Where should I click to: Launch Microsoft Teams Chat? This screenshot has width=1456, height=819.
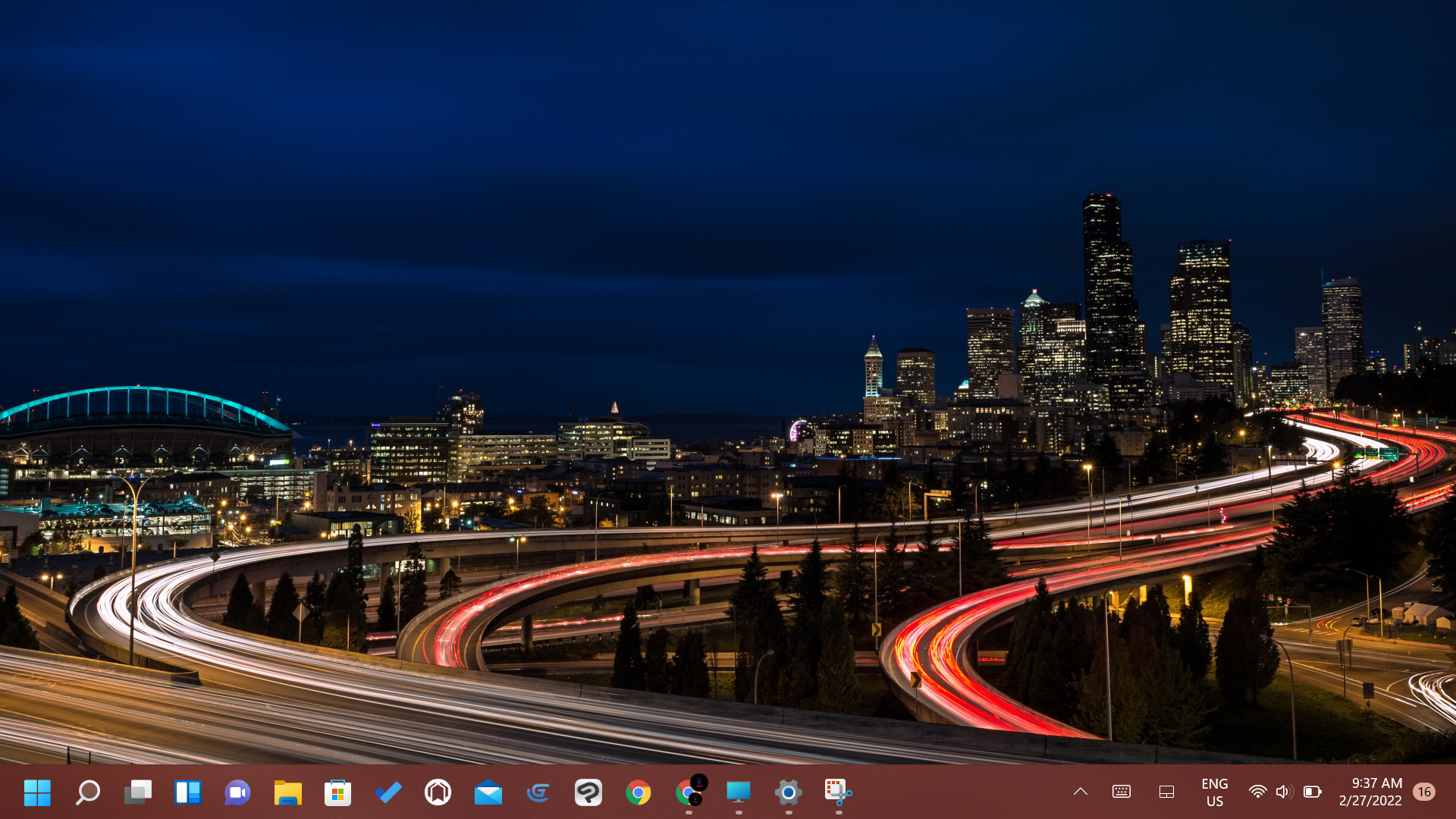click(237, 792)
